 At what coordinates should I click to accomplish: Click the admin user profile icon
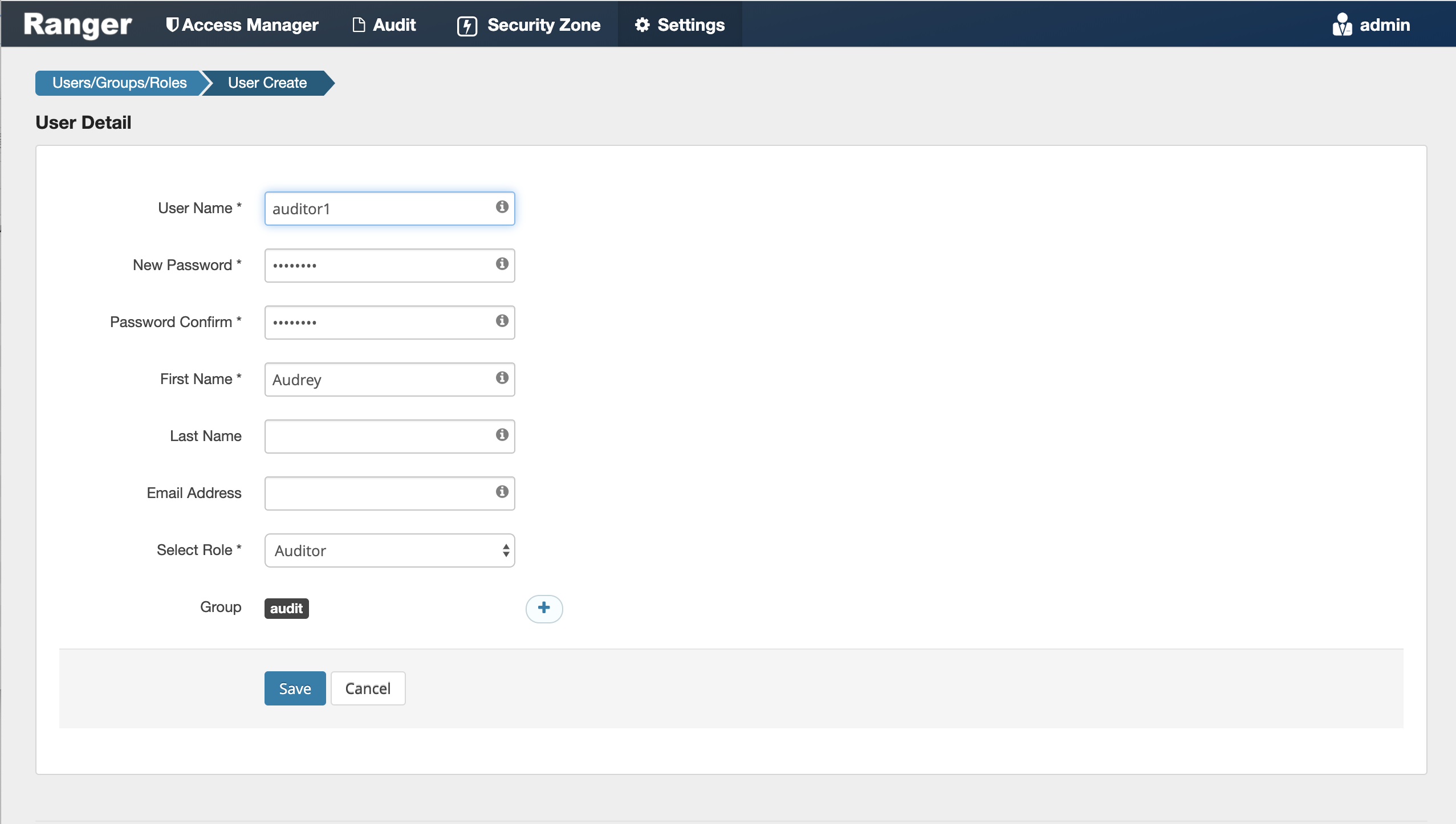(x=1342, y=25)
